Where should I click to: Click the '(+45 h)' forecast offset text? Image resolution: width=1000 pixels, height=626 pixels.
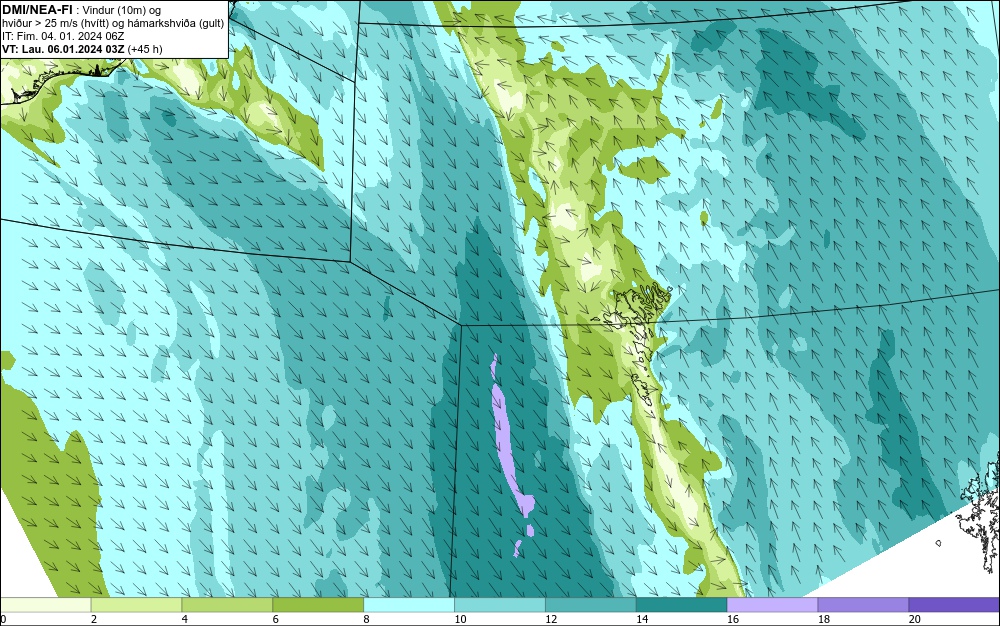click(x=145, y=49)
